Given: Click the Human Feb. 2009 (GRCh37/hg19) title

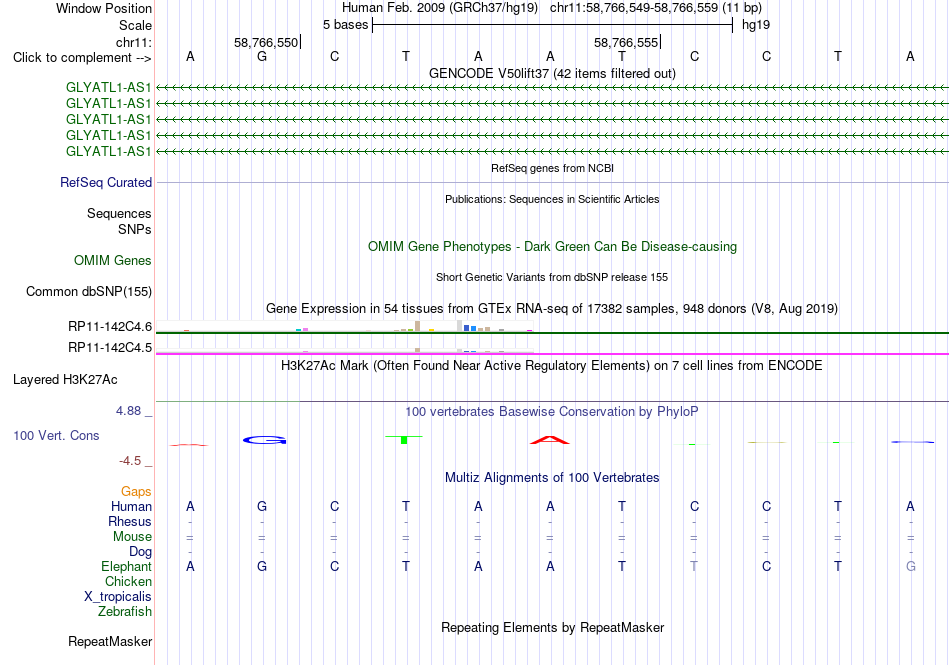Looking at the screenshot, I should 440,8.
